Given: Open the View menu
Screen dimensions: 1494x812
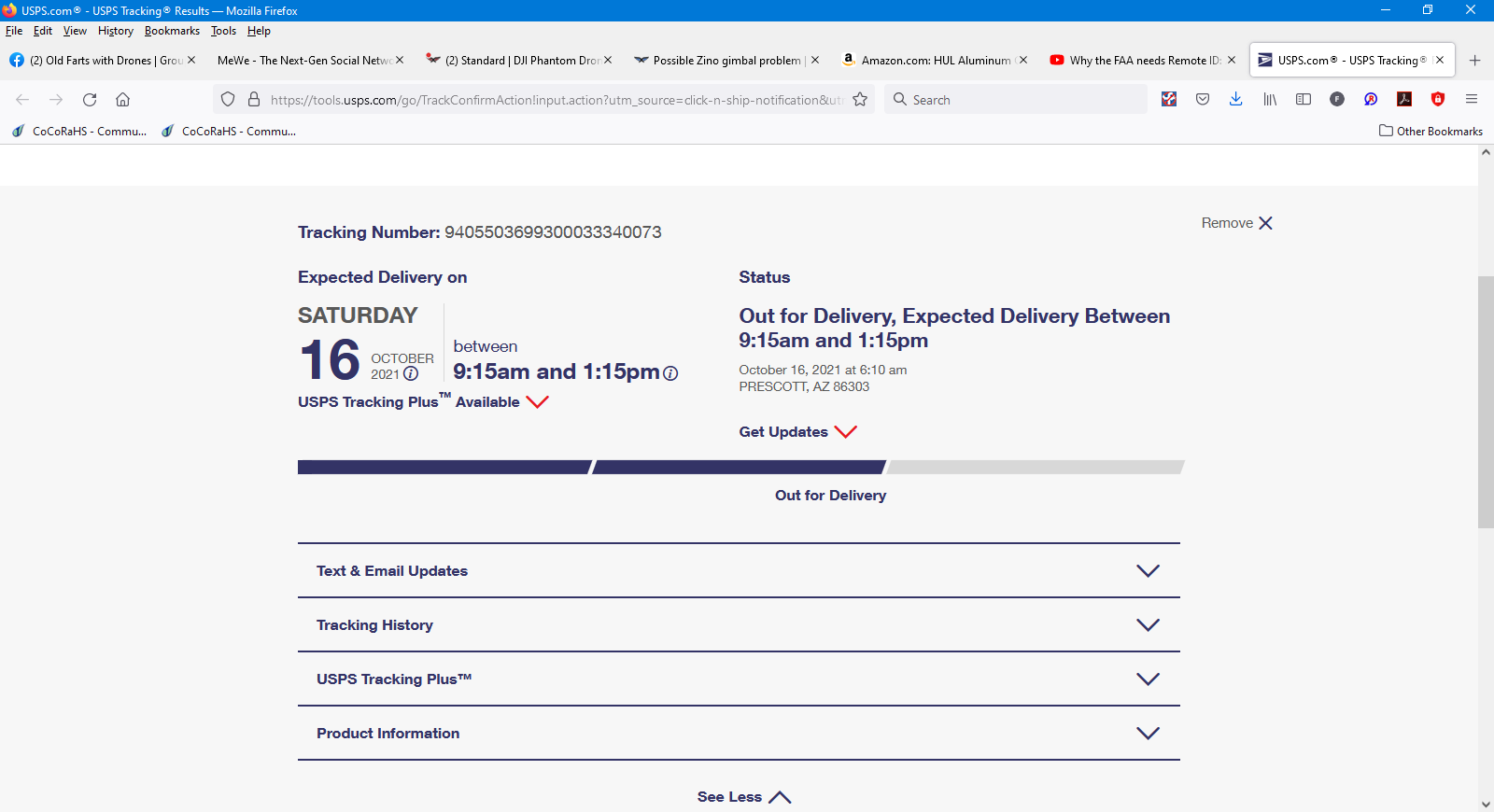Looking at the screenshot, I should pyautogui.click(x=75, y=31).
